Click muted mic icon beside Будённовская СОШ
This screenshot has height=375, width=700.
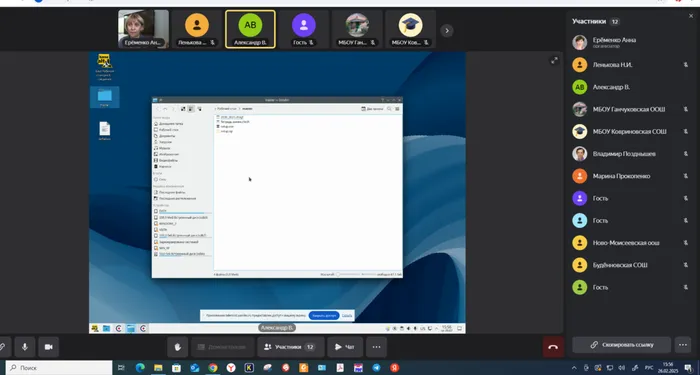pos(686,265)
